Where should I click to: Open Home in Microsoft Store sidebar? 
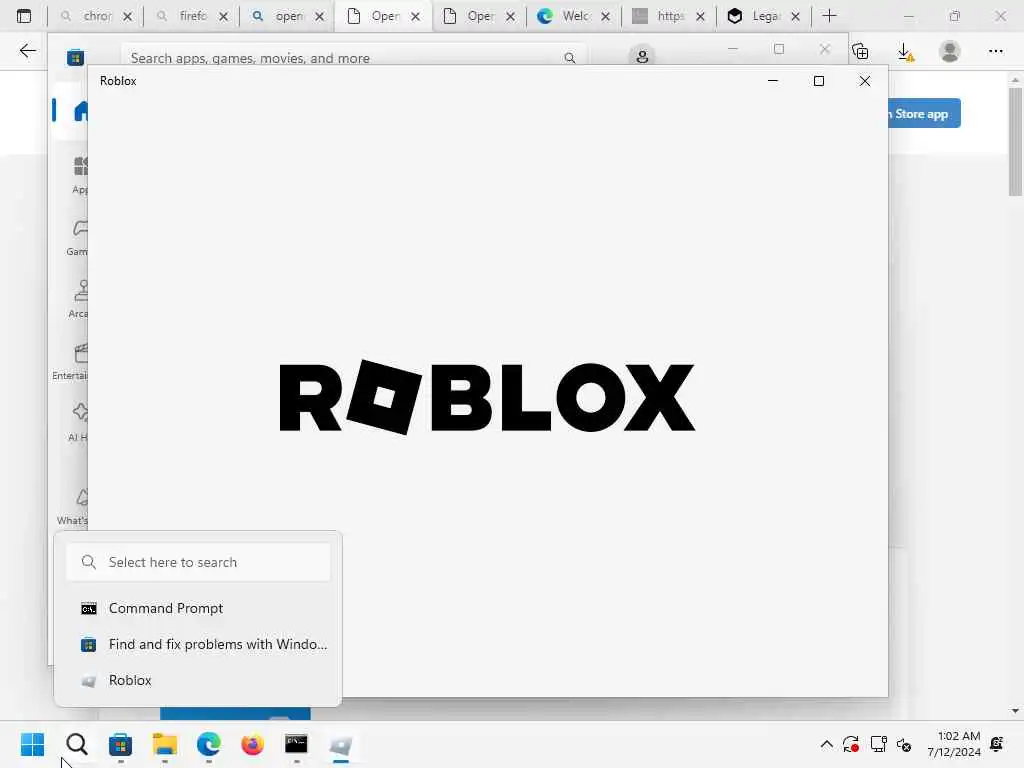pyautogui.click(x=80, y=111)
